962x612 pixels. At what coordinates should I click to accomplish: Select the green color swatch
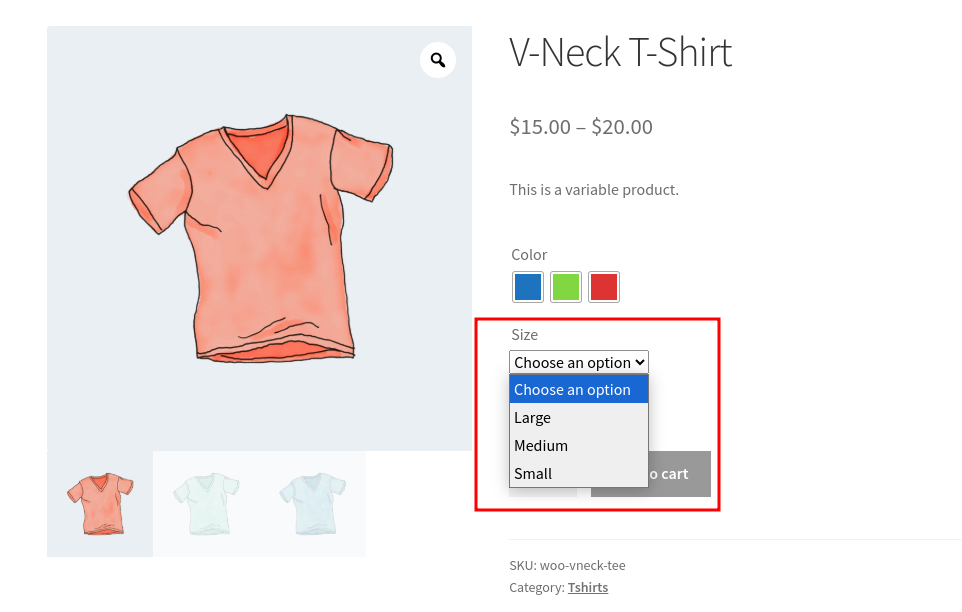pos(566,287)
